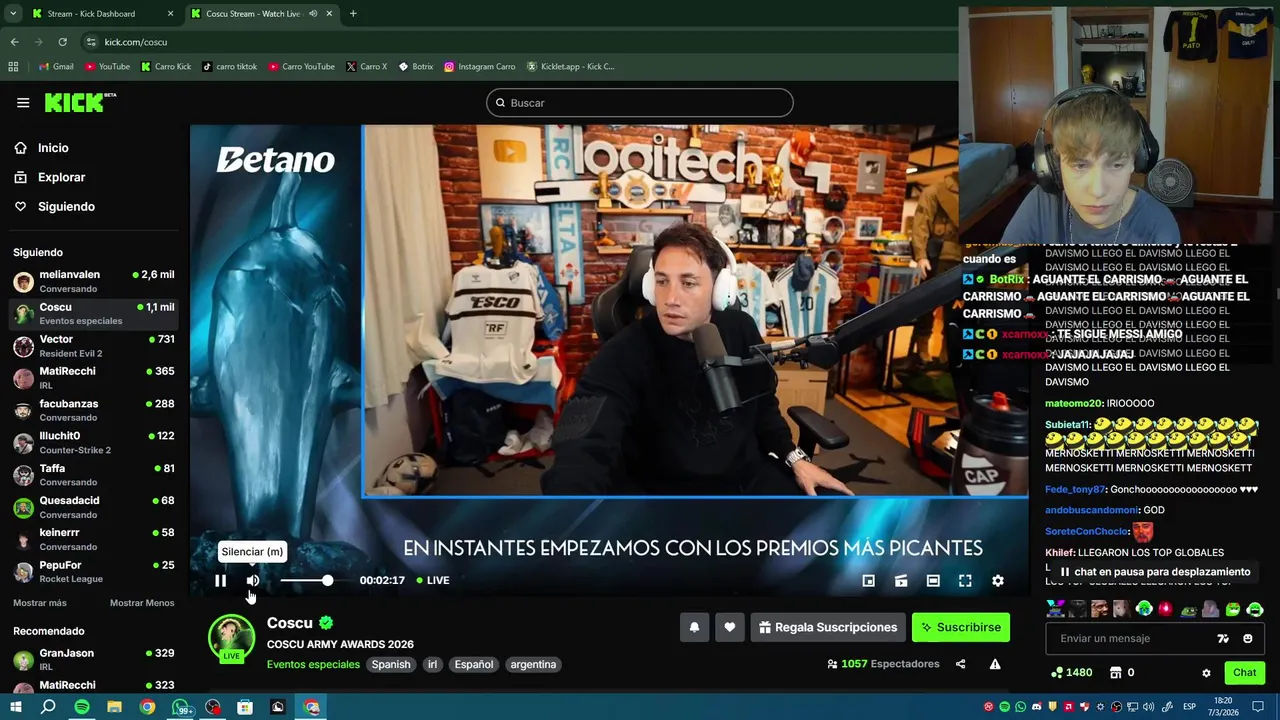Pause the live stream playback

coord(220,580)
